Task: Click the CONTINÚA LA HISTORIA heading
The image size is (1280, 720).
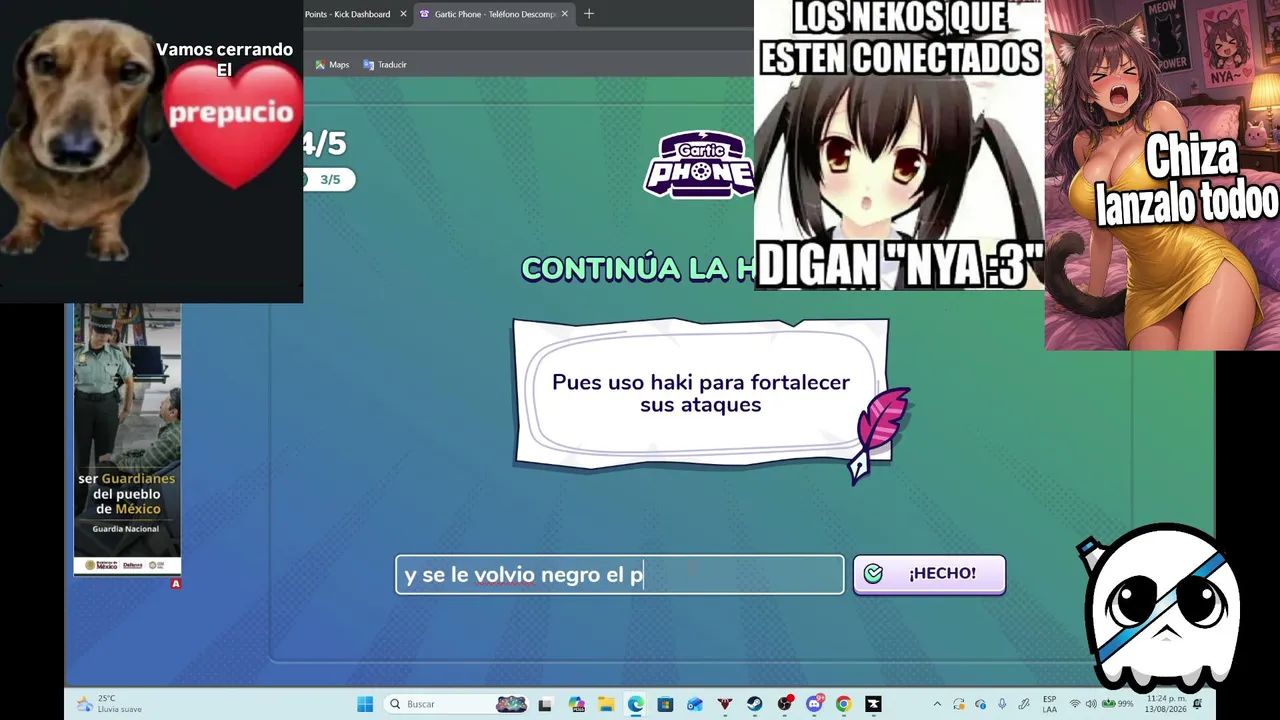Action: coord(636,268)
